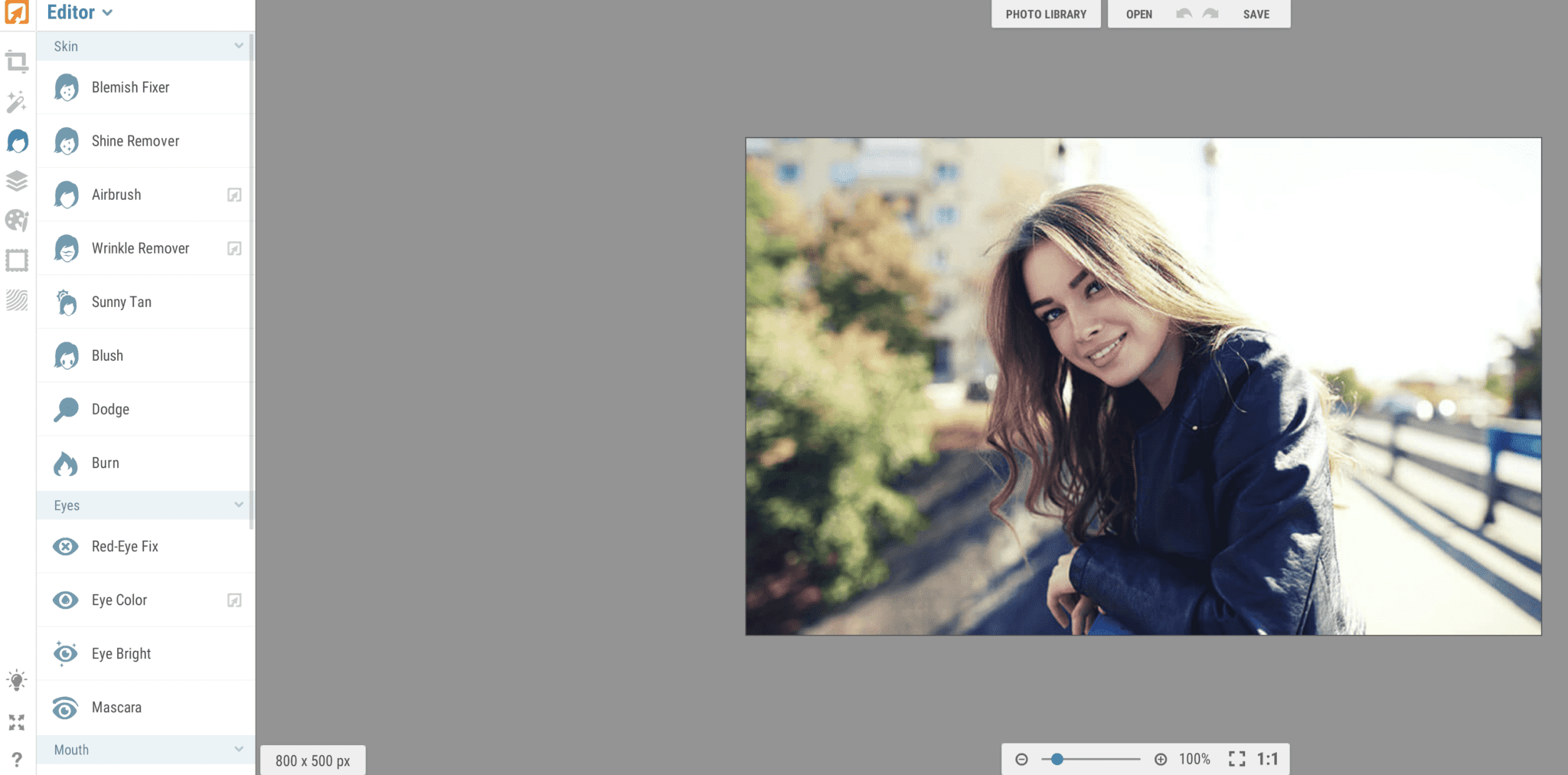Image resolution: width=1568 pixels, height=775 pixels.
Task: Select the Blemish Fixer tool
Action: pyautogui.click(x=130, y=87)
